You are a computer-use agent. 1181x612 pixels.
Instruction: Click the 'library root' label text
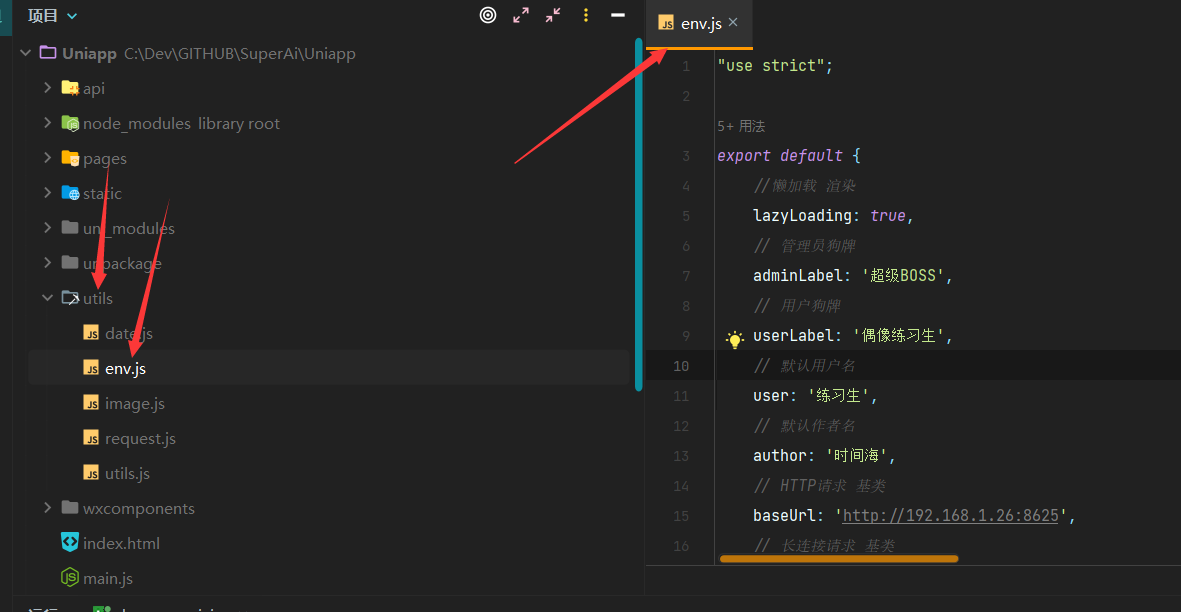(x=239, y=123)
